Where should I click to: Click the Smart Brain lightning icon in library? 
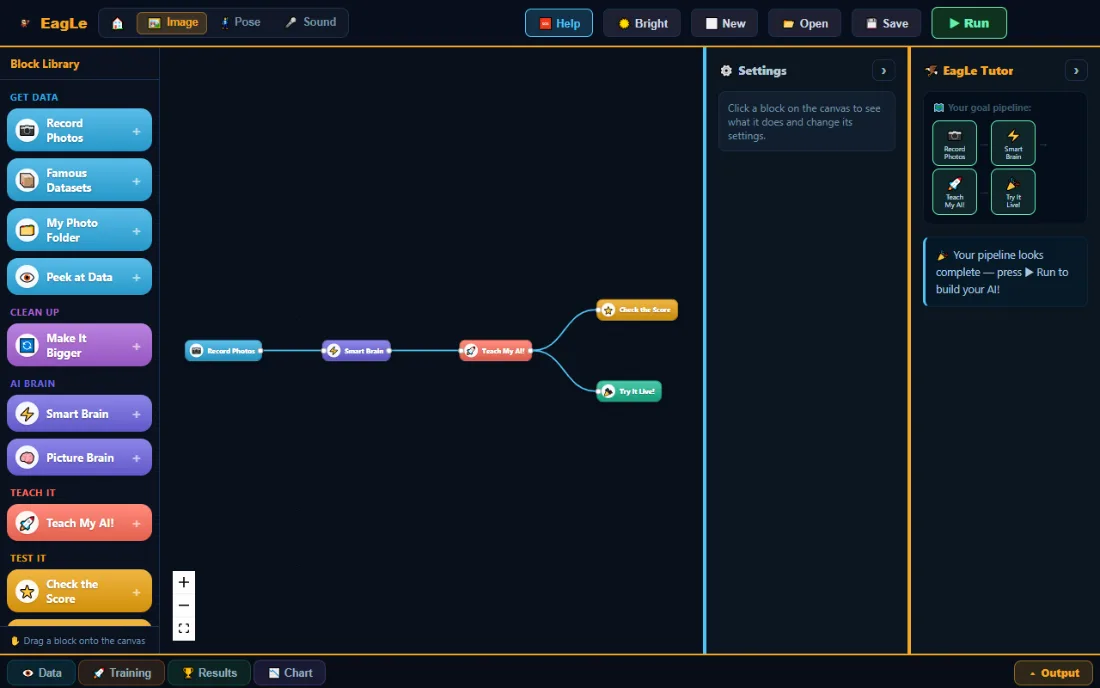(27, 414)
